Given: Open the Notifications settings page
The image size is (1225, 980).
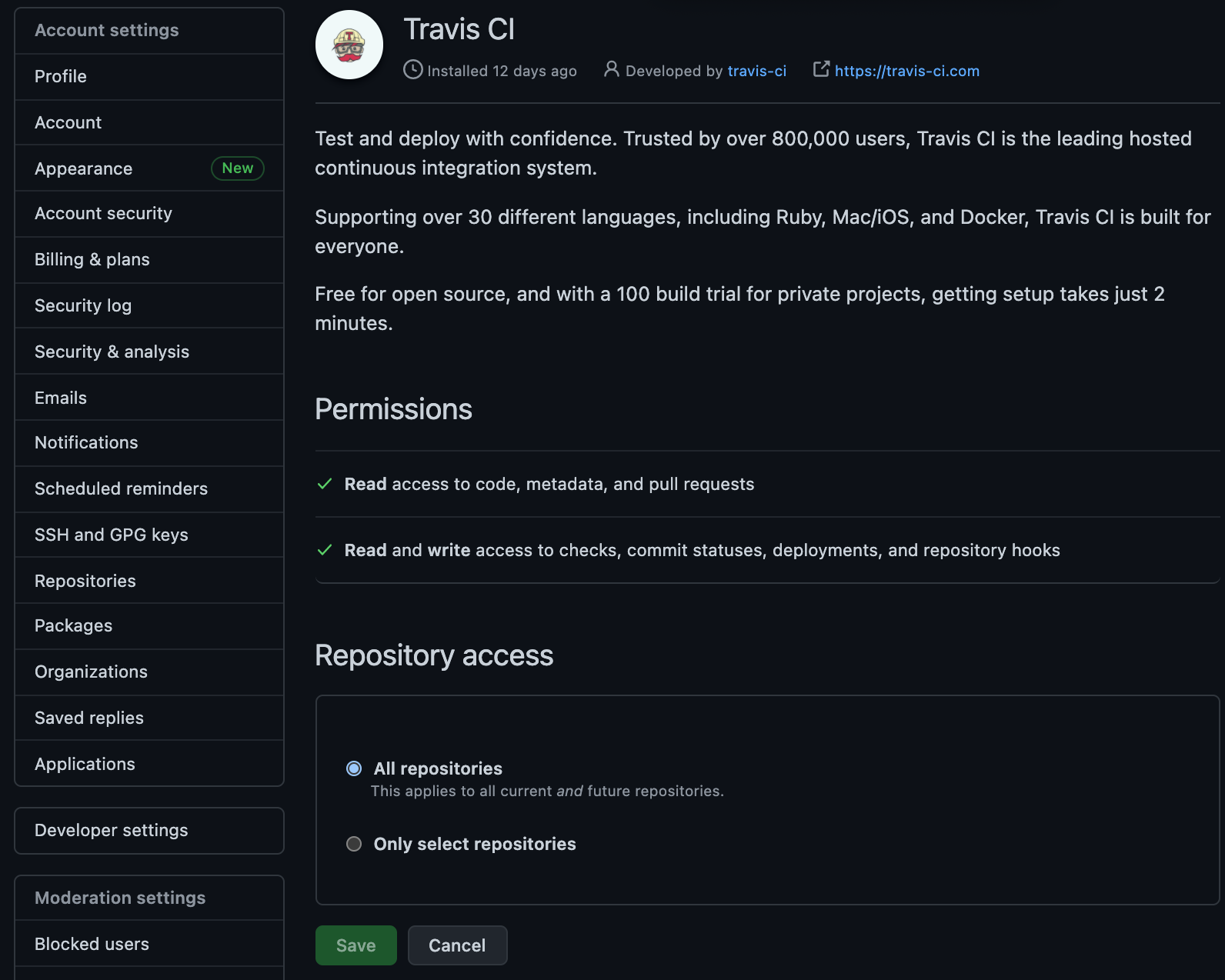Looking at the screenshot, I should (86, 442).
